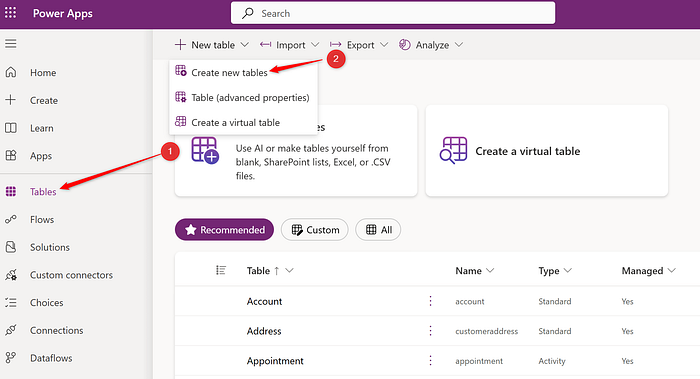This screenshot has width=700, height=379.
Task: Click the Dataflows icon in the sidebar
Action: [x=11, y=358]
